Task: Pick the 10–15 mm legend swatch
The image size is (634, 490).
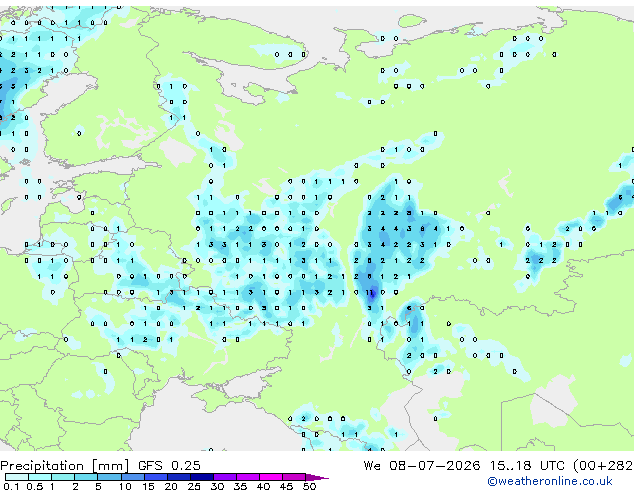Action: click(132, 477)
